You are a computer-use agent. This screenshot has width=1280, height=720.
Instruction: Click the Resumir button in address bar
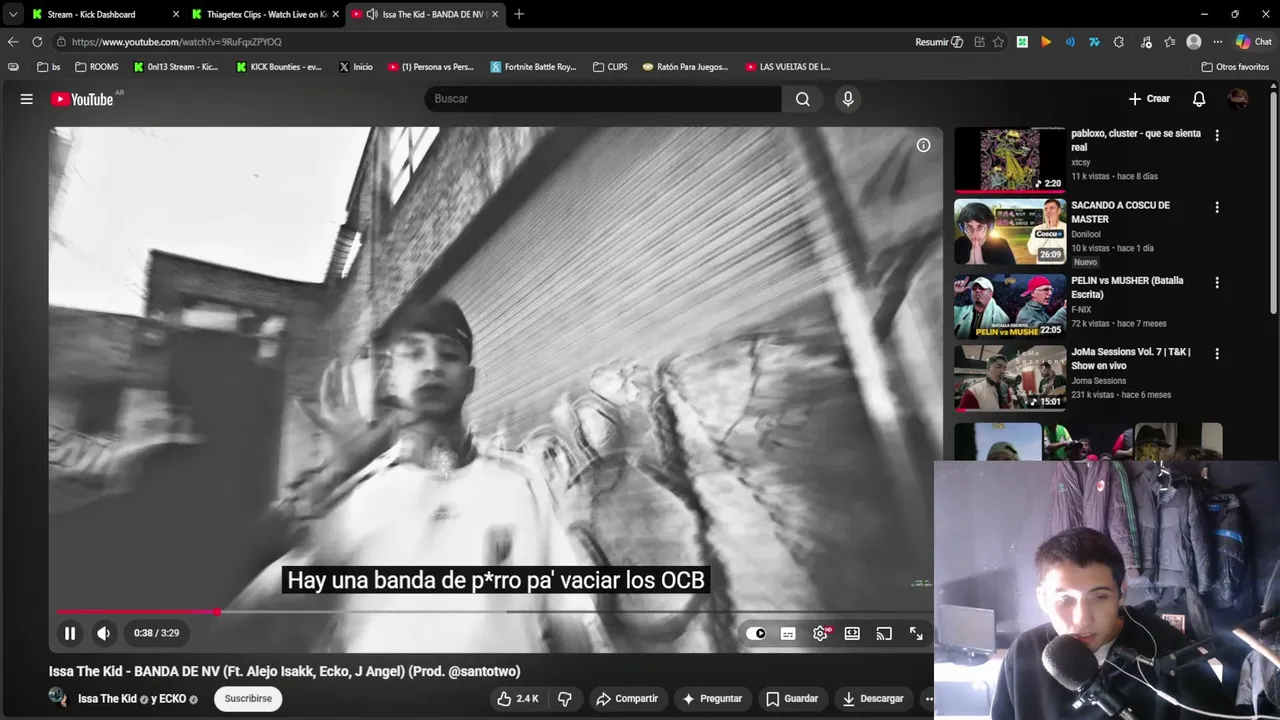(938, 42)
